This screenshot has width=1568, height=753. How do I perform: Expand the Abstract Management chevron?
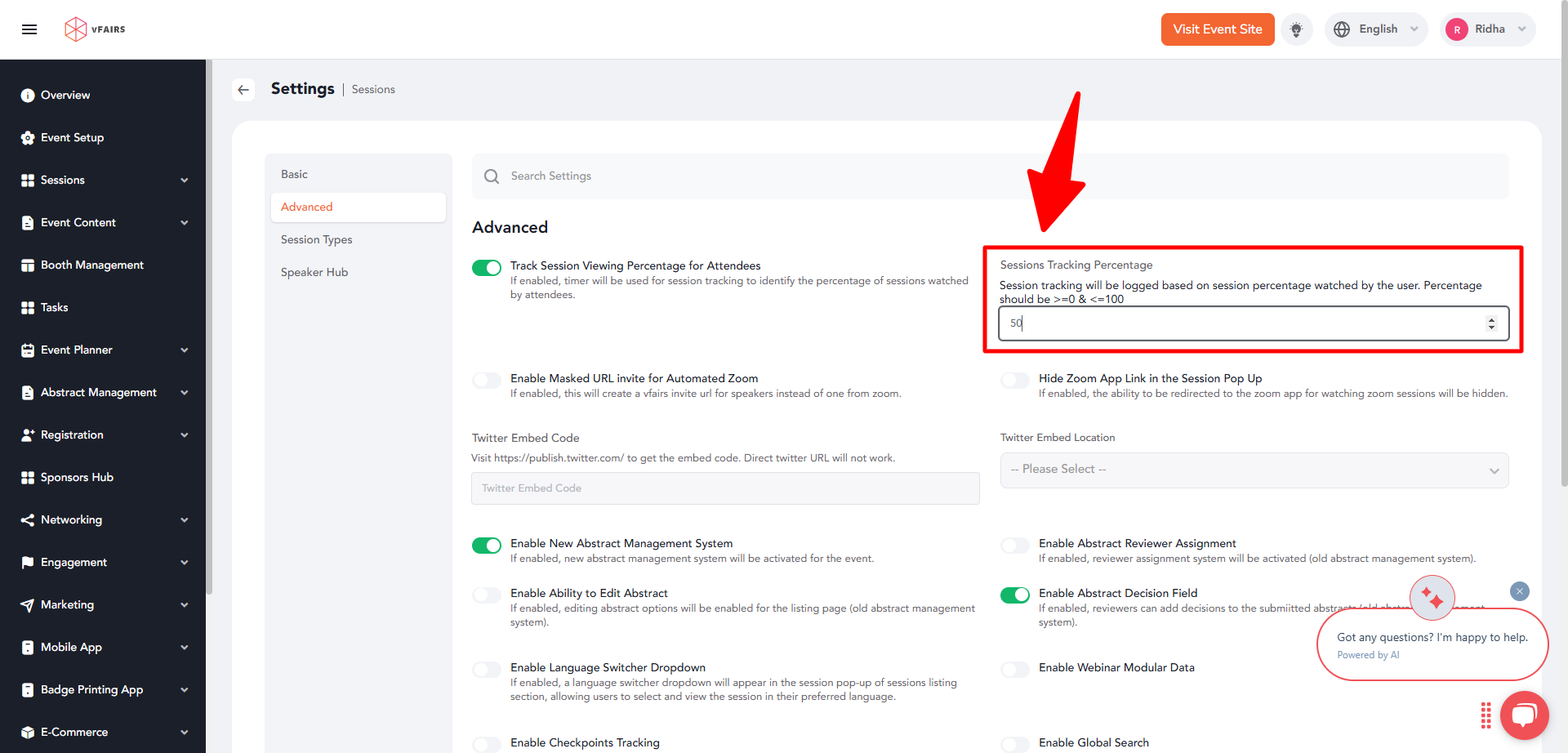185,393
